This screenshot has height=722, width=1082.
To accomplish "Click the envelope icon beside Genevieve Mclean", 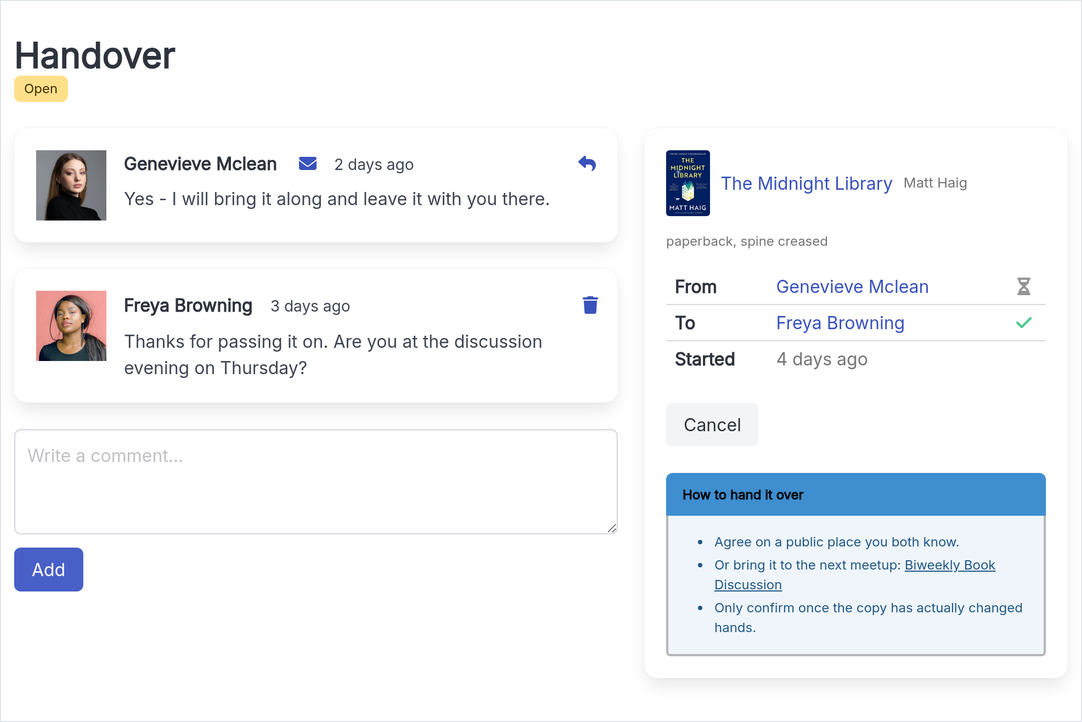I will pyautogui.click(x=308, y=164).
